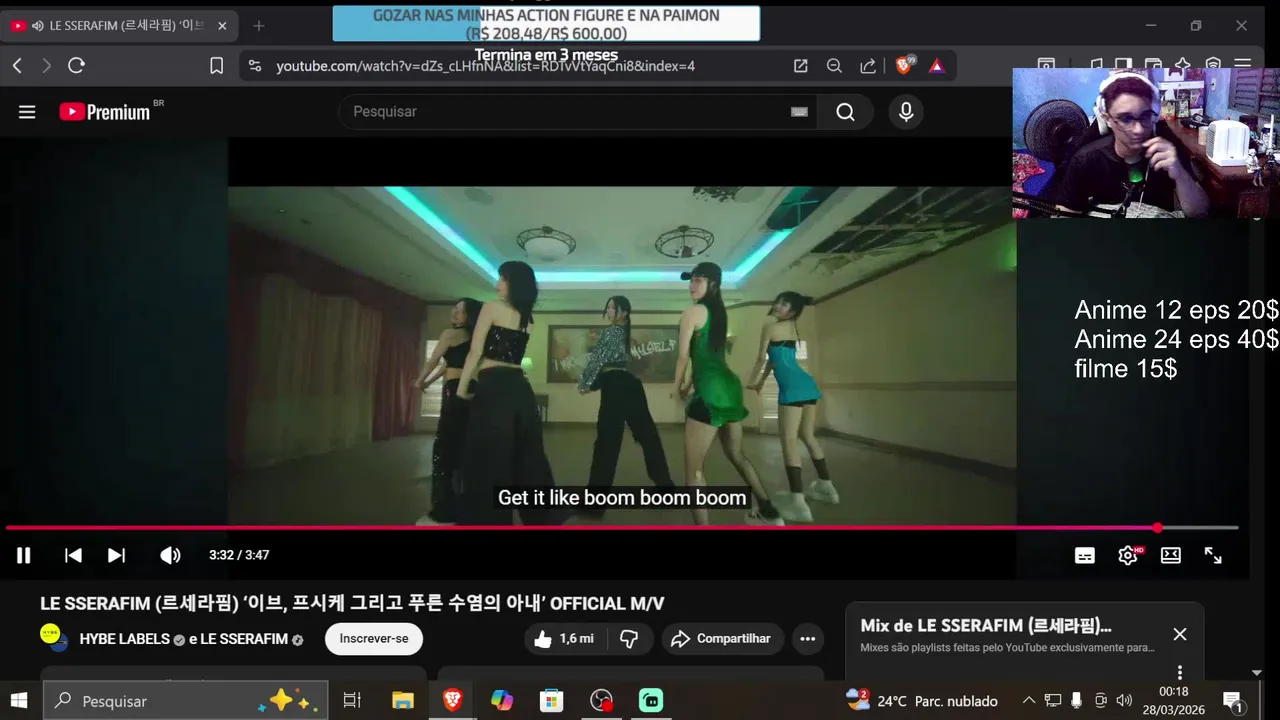
Task: Bookmark this page with the bookmark icon
Action: click(x=216, y=66)
